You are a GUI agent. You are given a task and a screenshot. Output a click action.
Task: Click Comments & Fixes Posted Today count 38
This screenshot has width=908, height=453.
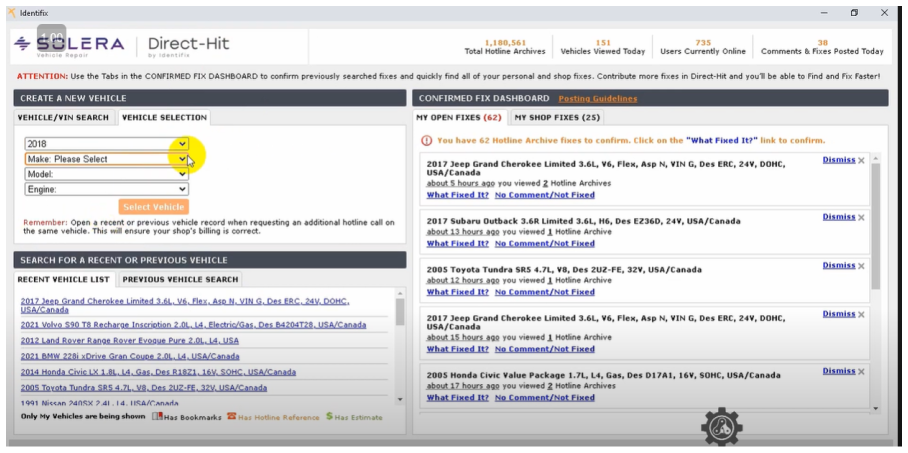point(822,42)
